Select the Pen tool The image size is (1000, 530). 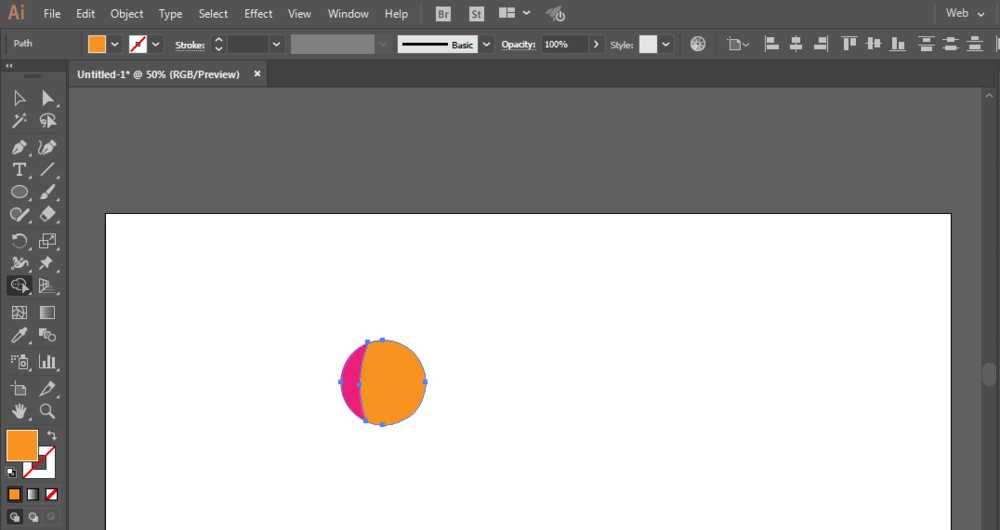click(x=19, y=147)
